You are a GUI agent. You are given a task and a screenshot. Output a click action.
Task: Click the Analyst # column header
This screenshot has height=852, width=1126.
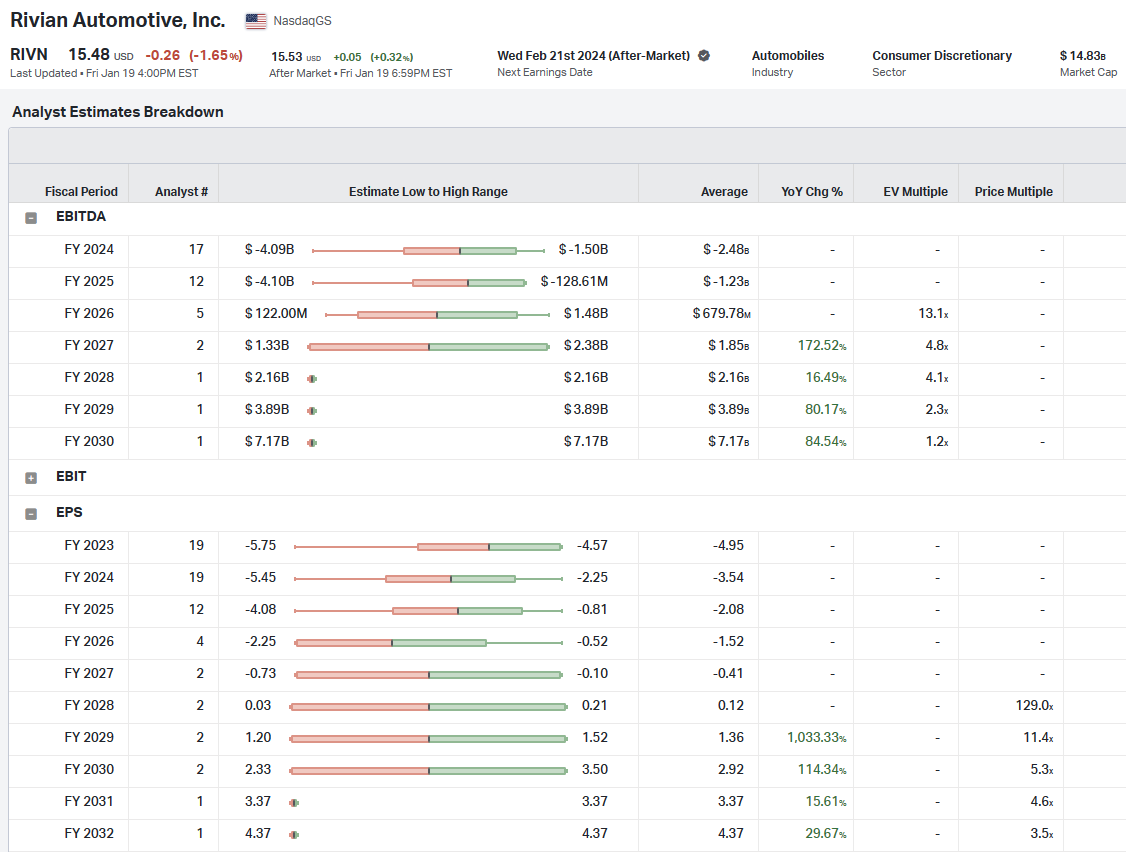click(182, 192)
